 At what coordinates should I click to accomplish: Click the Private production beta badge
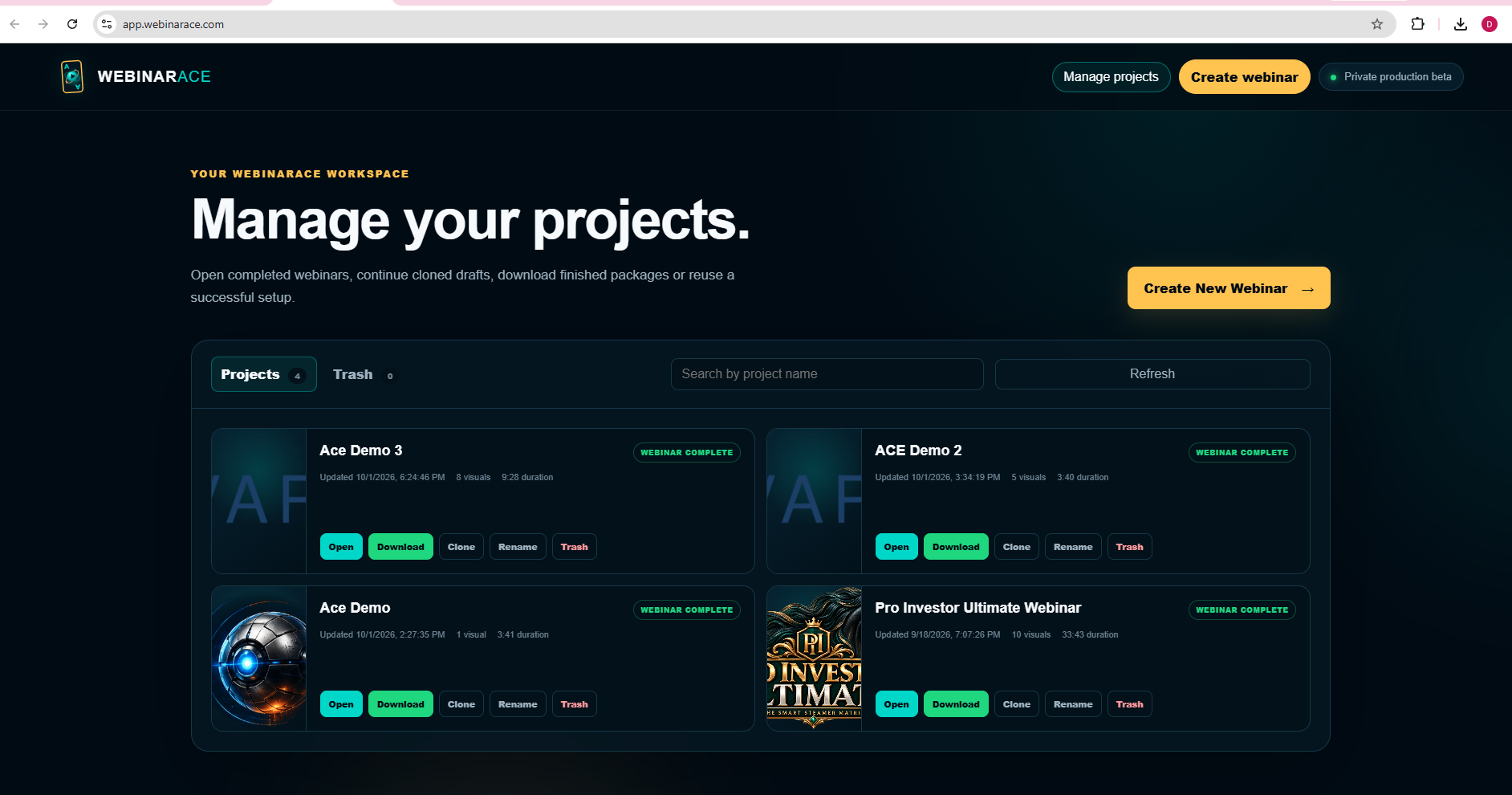[1391, 77]
